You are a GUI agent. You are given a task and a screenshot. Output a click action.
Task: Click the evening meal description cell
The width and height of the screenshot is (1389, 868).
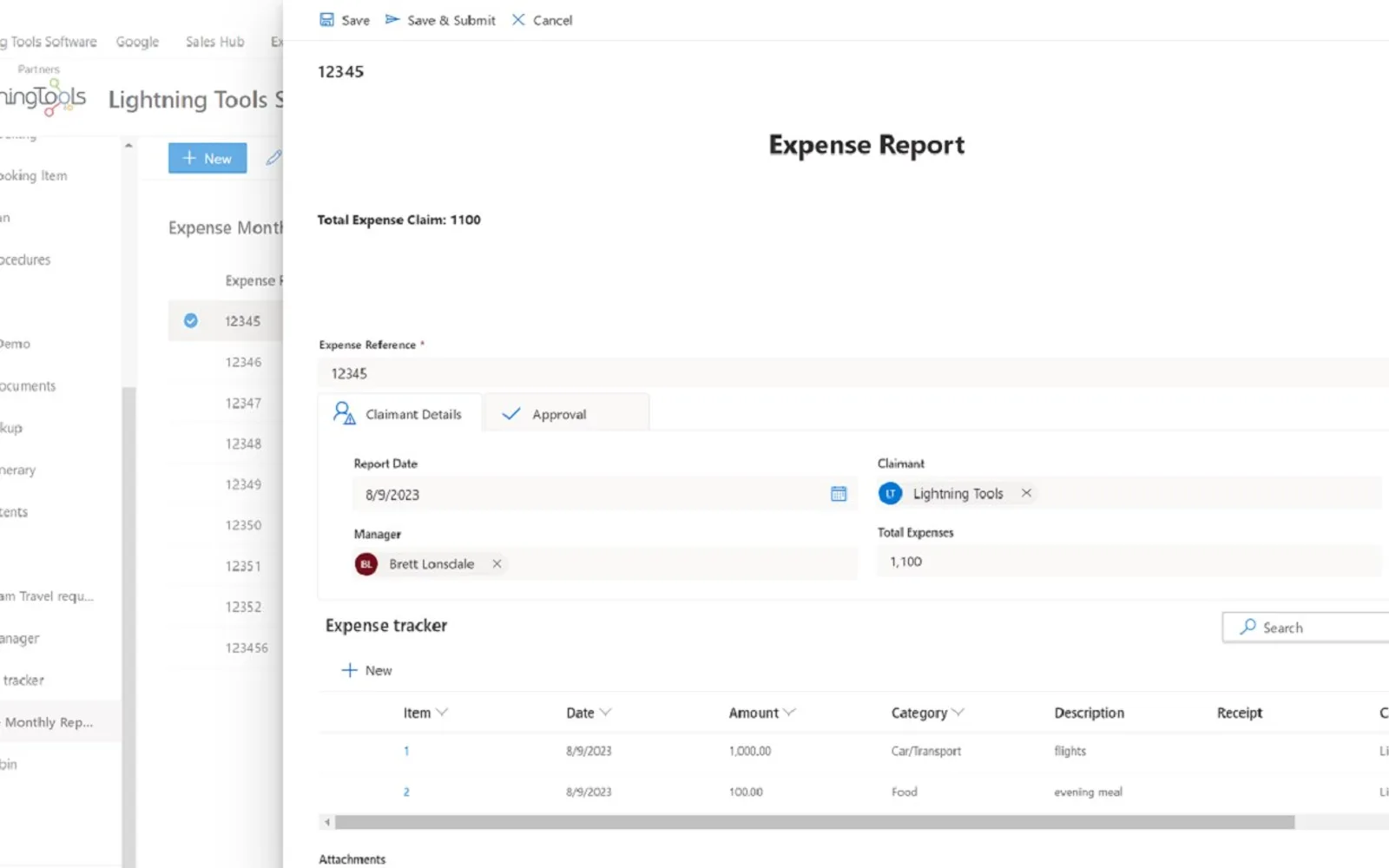pos(1088,792)
